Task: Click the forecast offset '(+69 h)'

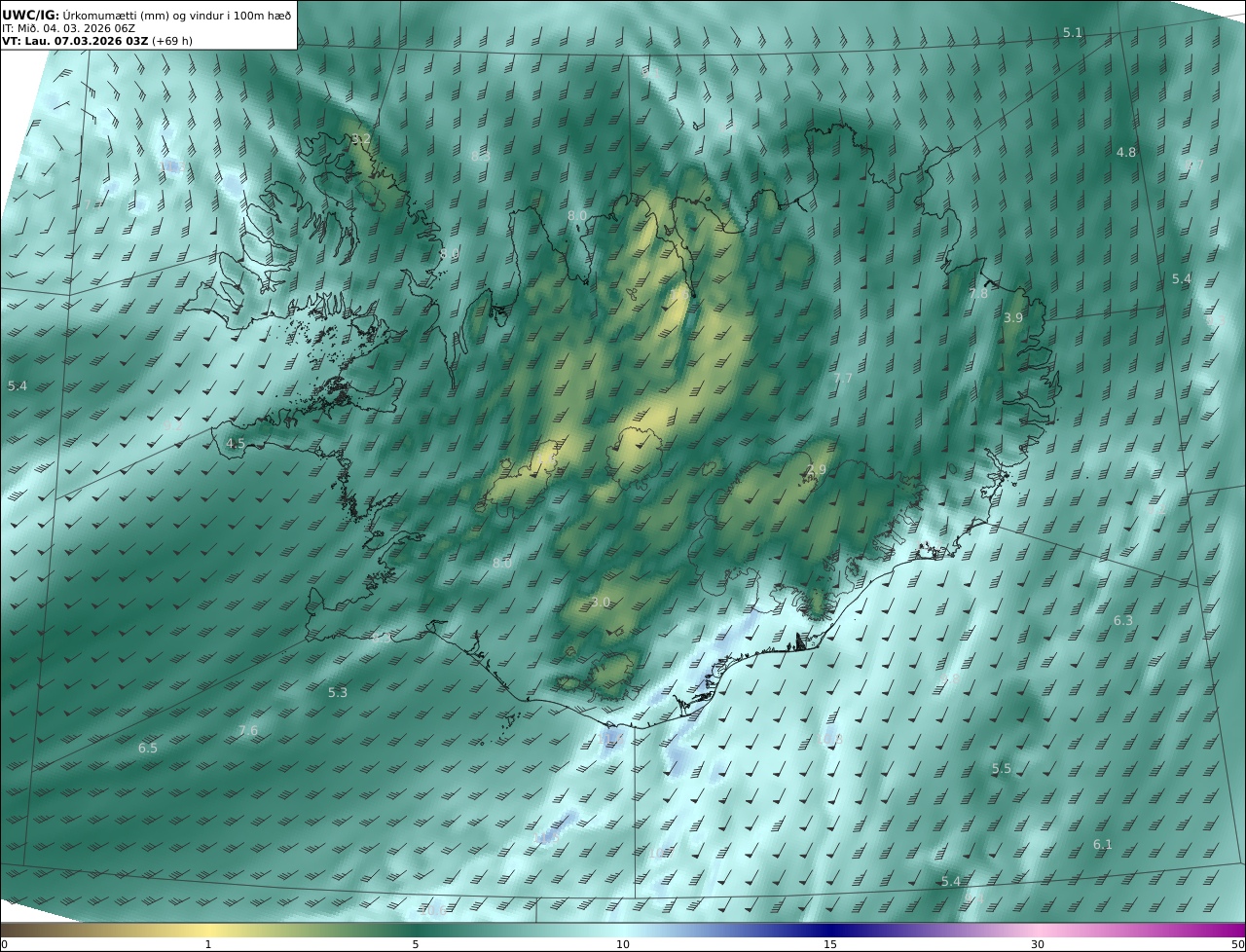Action: point(172,42)
